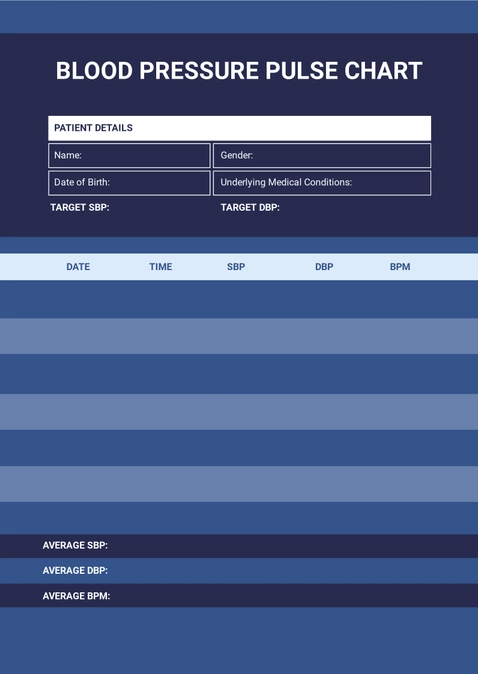
Task: Click the AVERAGE DBP row
Action: [239, 571]
